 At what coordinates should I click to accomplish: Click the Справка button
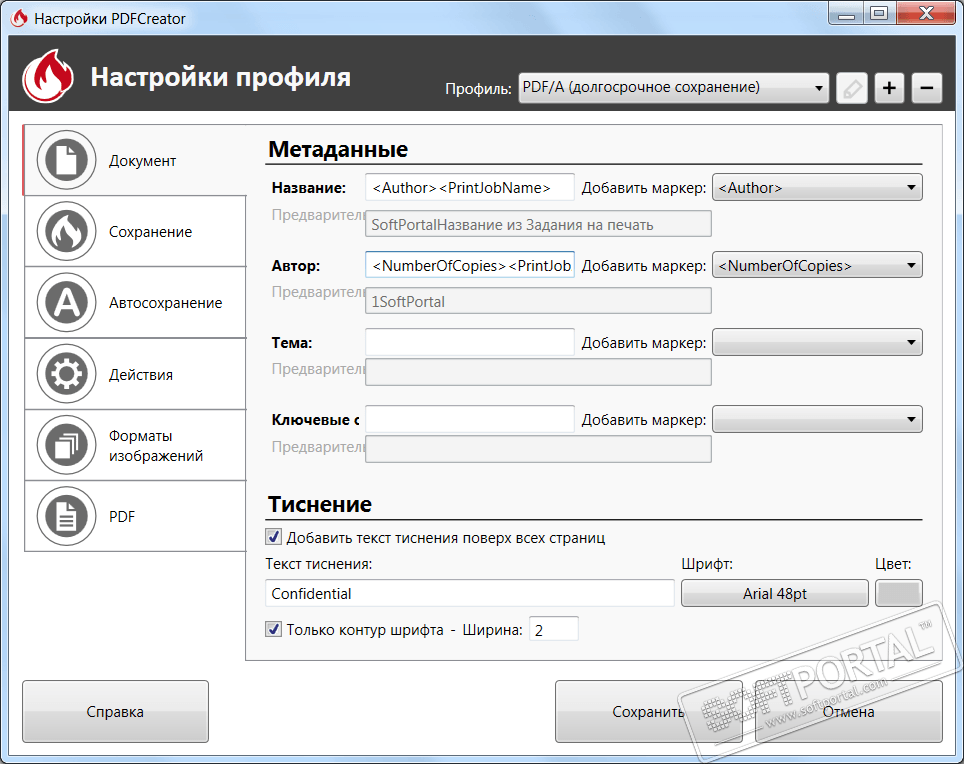click(x=115, y=711)
